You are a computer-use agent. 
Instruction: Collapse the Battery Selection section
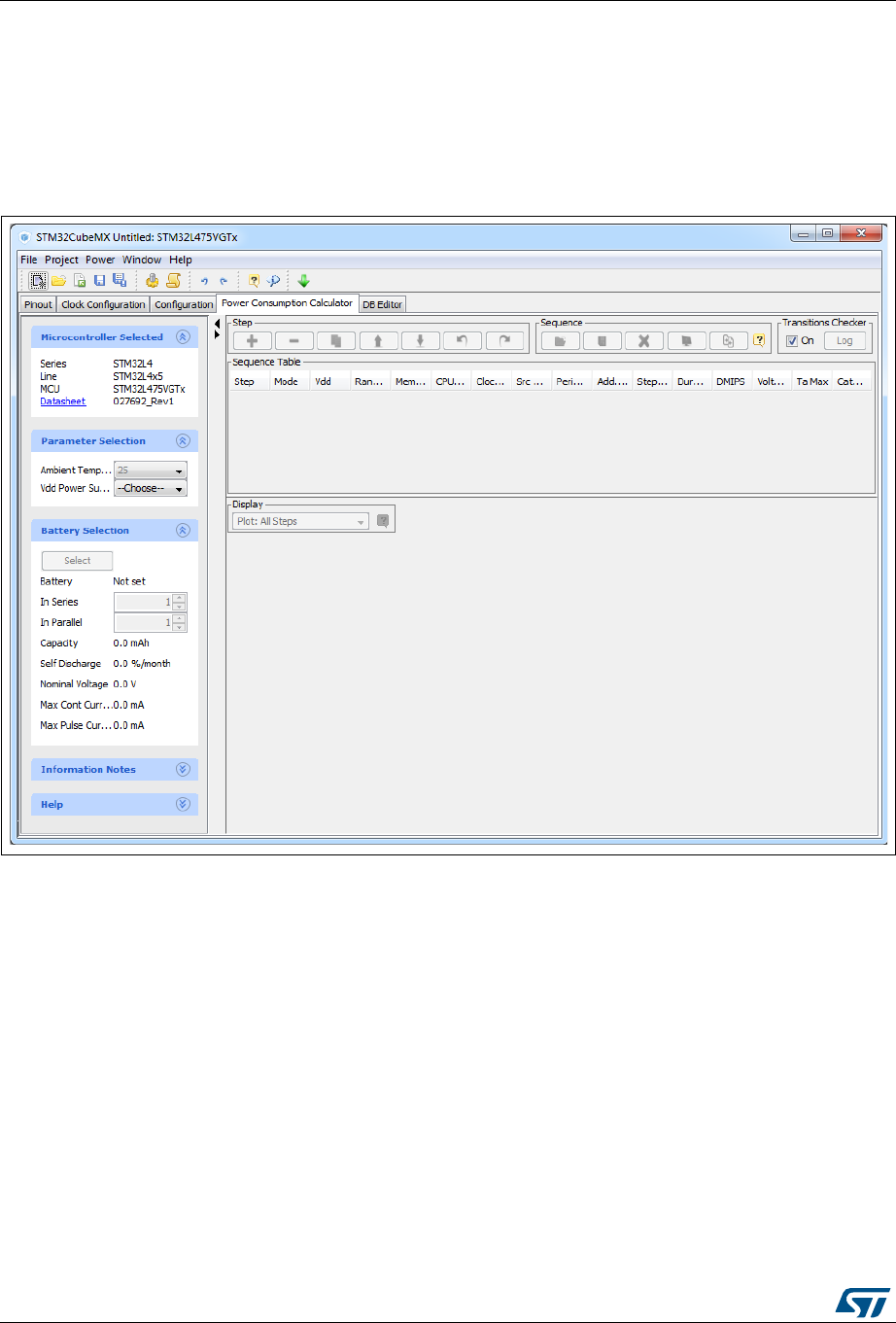(x=183, y=531)
